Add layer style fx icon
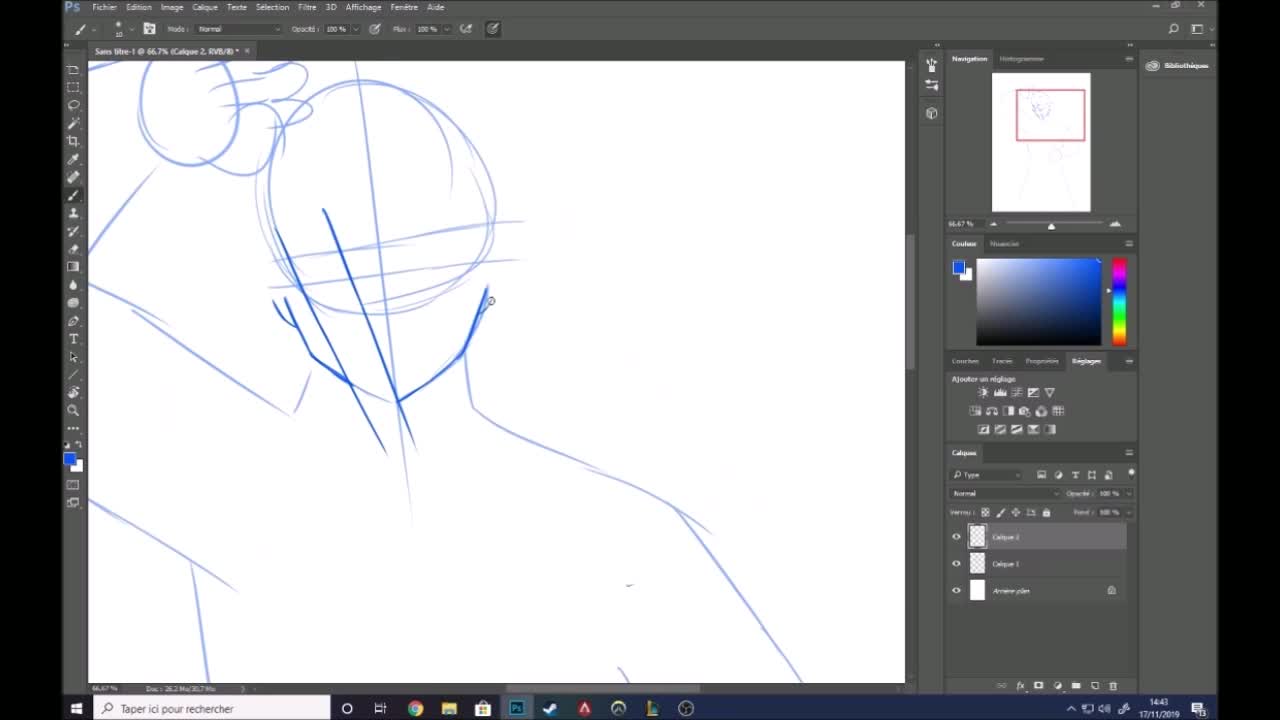The width and height of the screenshot is (1280, 720). point(1021,686)
